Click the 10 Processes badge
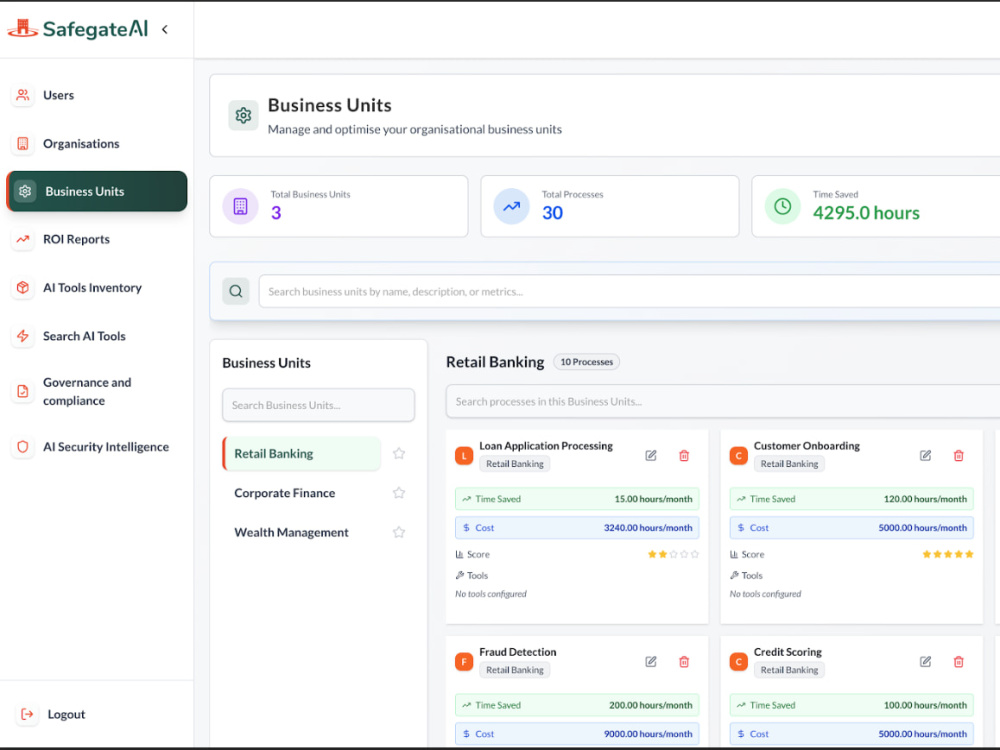The height and width of the screenshot is (750, 1000). (587, 362)
